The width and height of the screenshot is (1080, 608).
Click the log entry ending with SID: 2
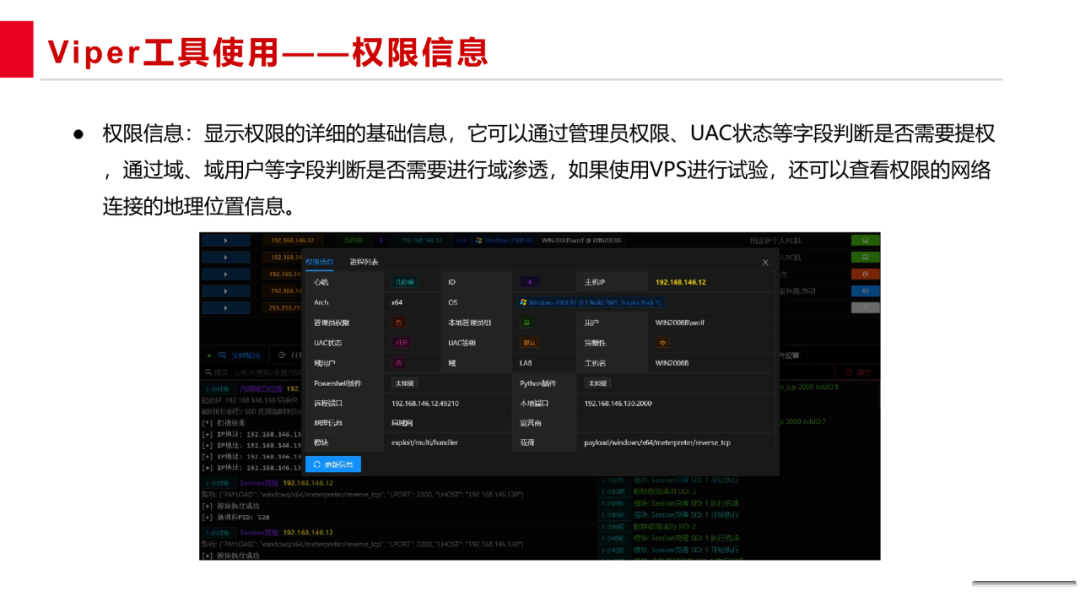(x=665, y=526)
